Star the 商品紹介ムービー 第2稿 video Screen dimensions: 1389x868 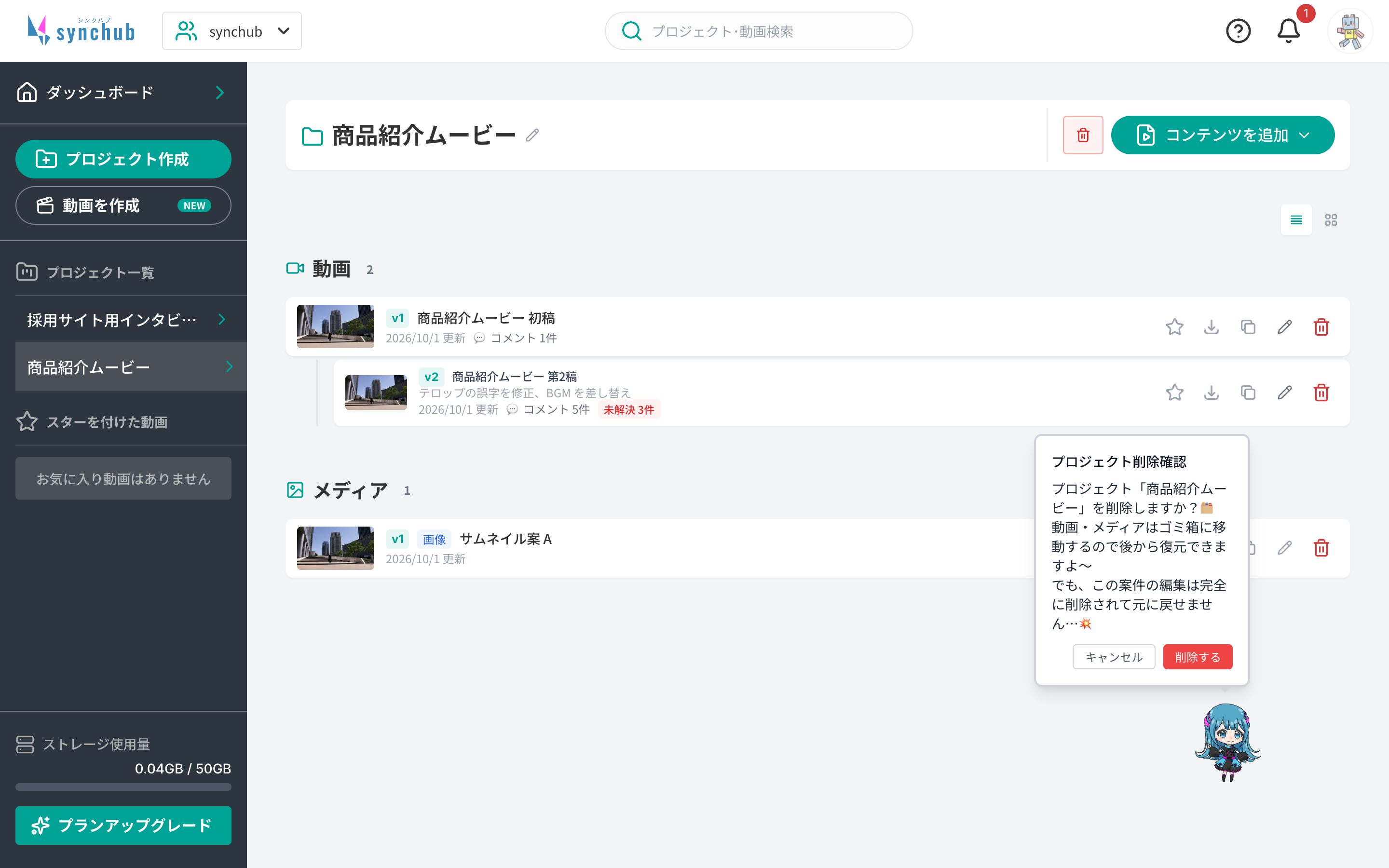[1175, 393]
